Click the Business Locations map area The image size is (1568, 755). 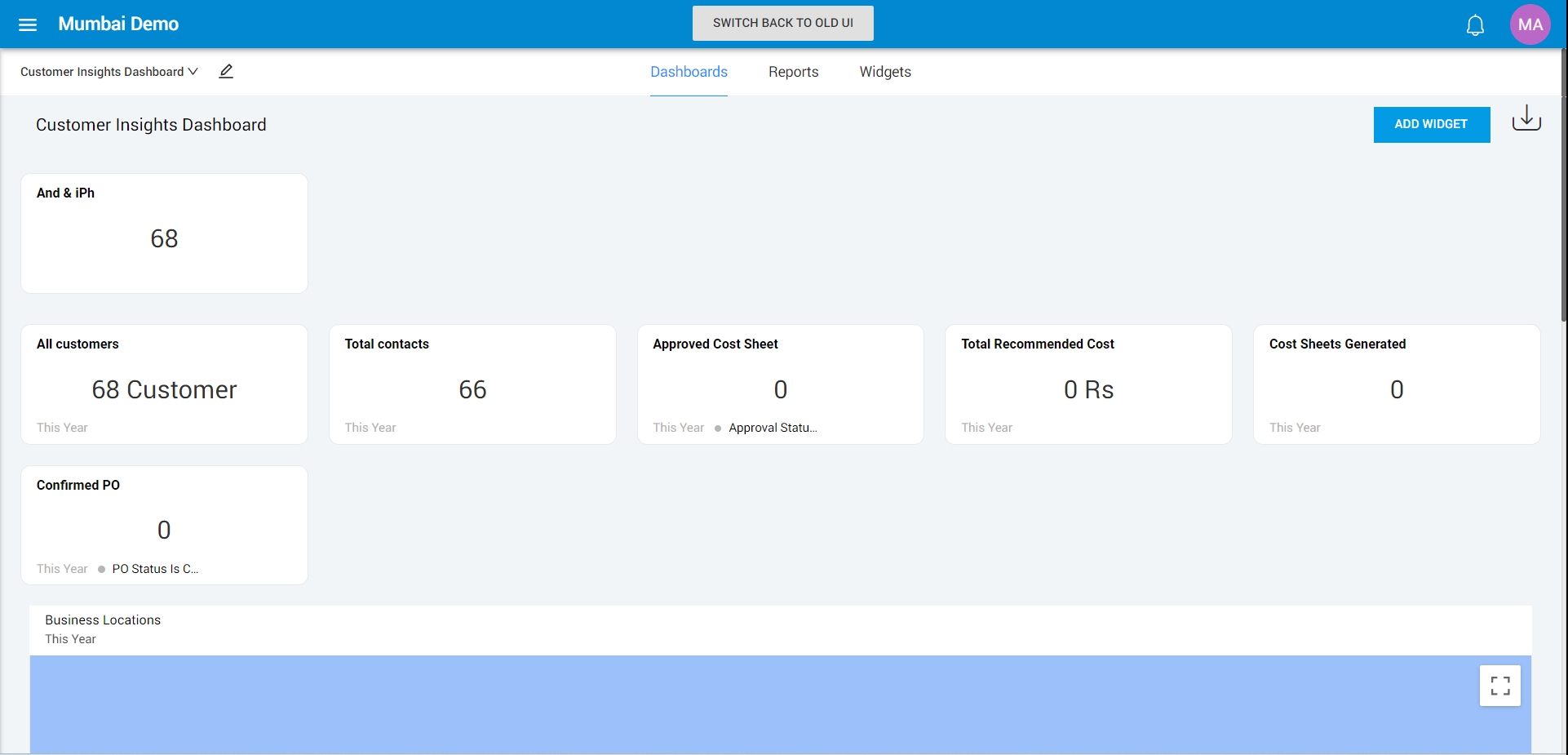734,704
